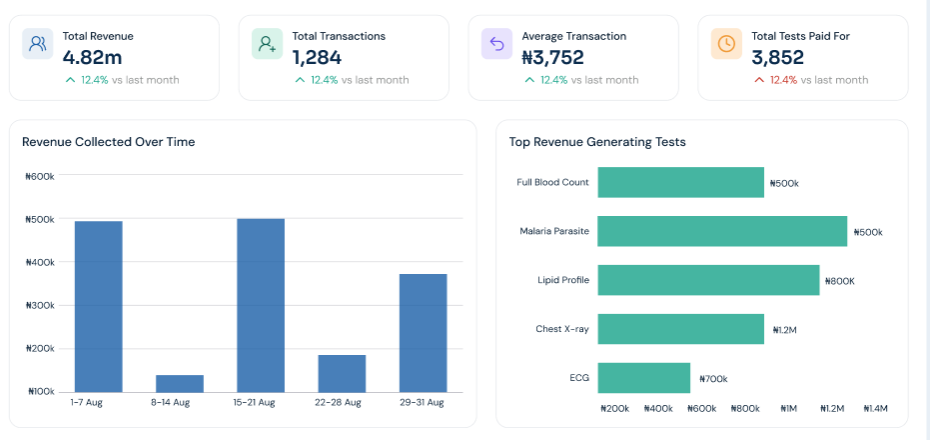Click the ₦500k value beside Malaria Parasite

[x=868, y=232]
